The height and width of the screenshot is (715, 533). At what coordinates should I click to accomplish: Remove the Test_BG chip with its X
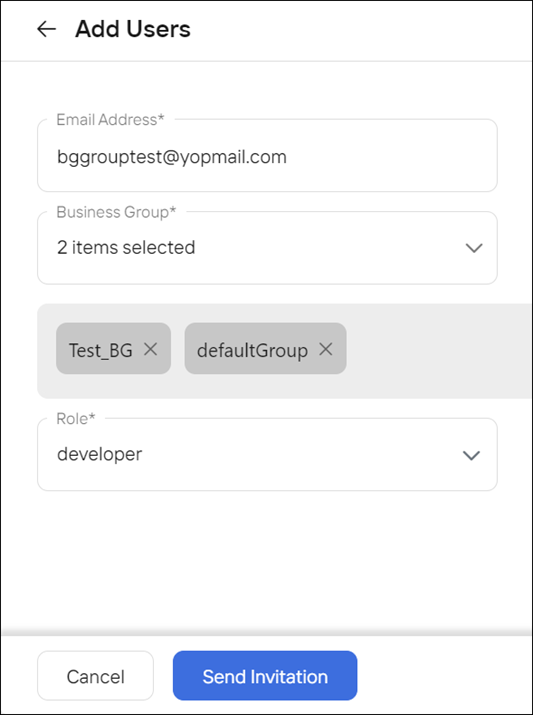coord(150,349)
